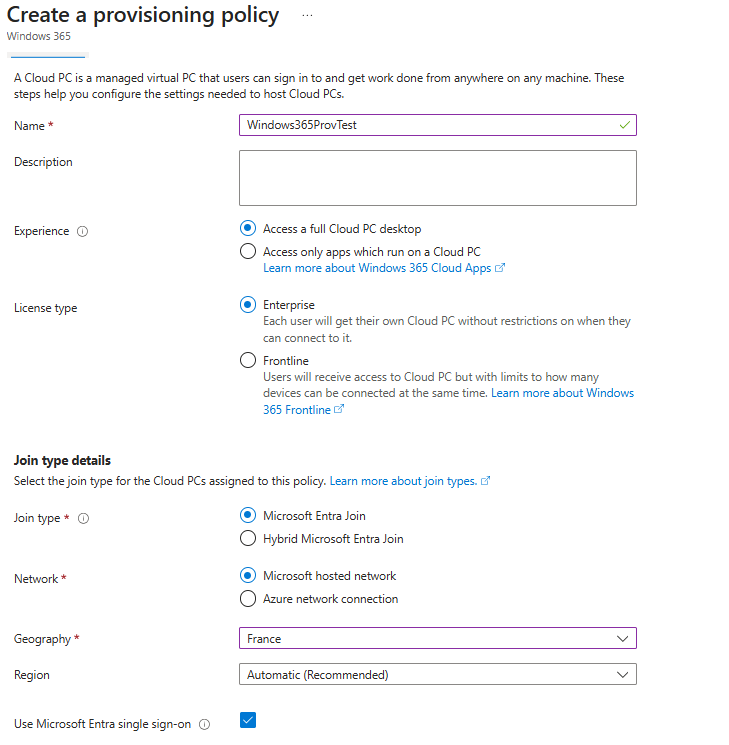Select Microsoft Entra Join radio button
The width and height of the screenshot is (729, 745).
248,516
